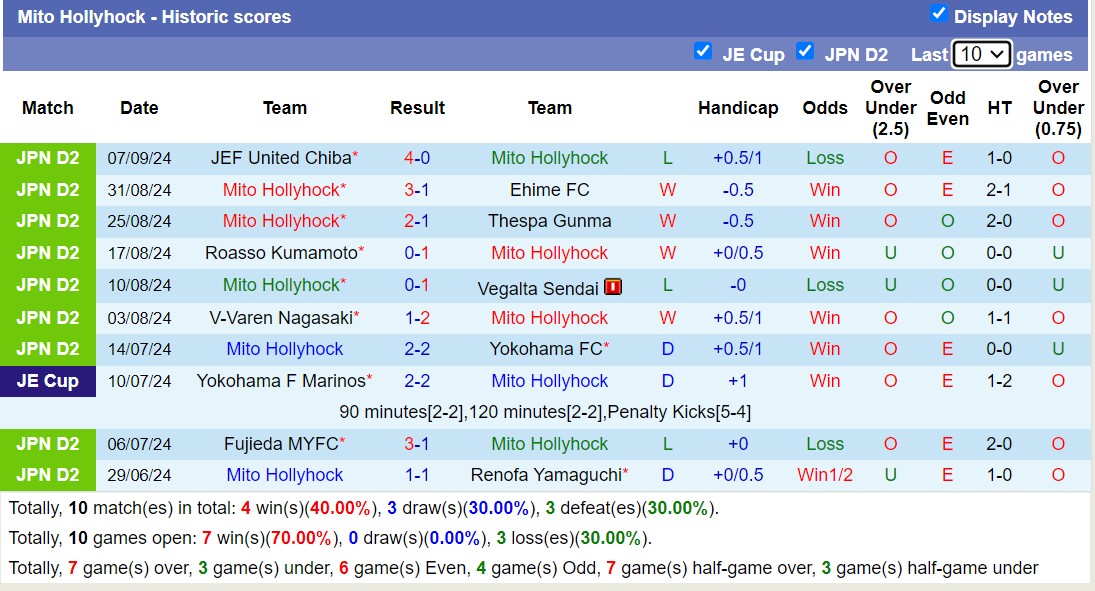Toggle the Display Notes checkbox
This screenshot has width=1095, height=591.
(938, 14)
